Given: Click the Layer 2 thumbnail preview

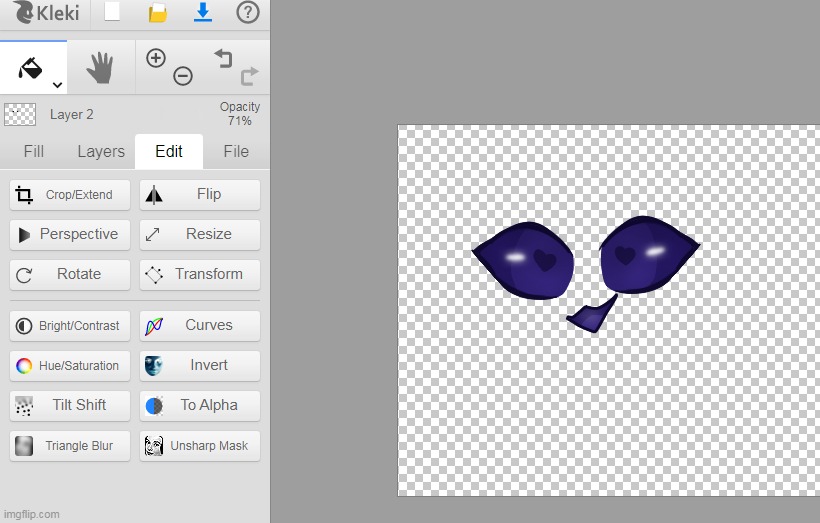Looking at the screenshot, I should pyautogui.click(x=20, y=114).
